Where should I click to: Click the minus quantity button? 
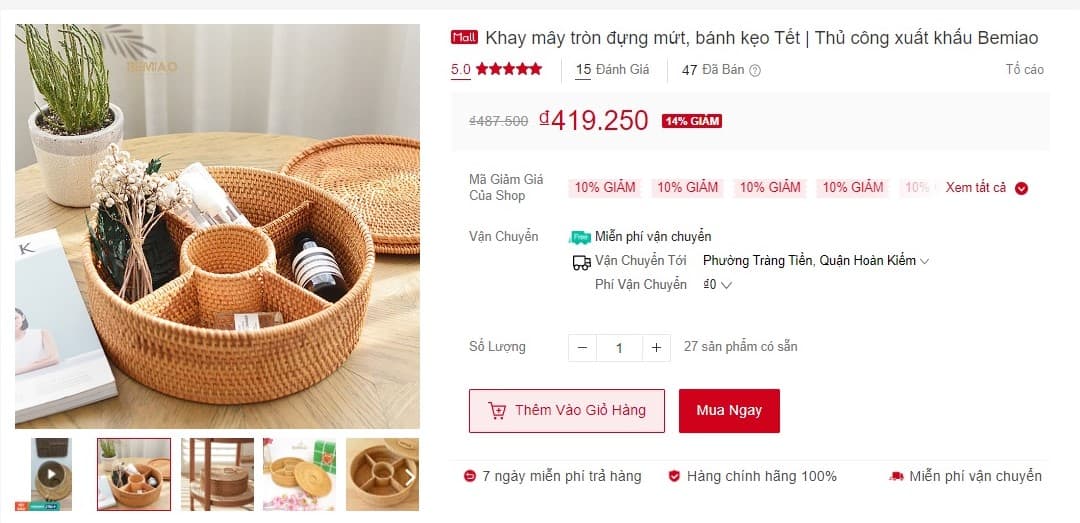point(583,348)
